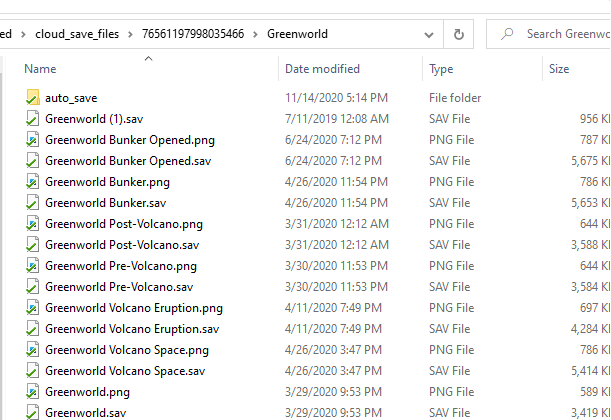
Task: Select file name Greenworld Pre-Volcano.png
Action: coord(121,266)
